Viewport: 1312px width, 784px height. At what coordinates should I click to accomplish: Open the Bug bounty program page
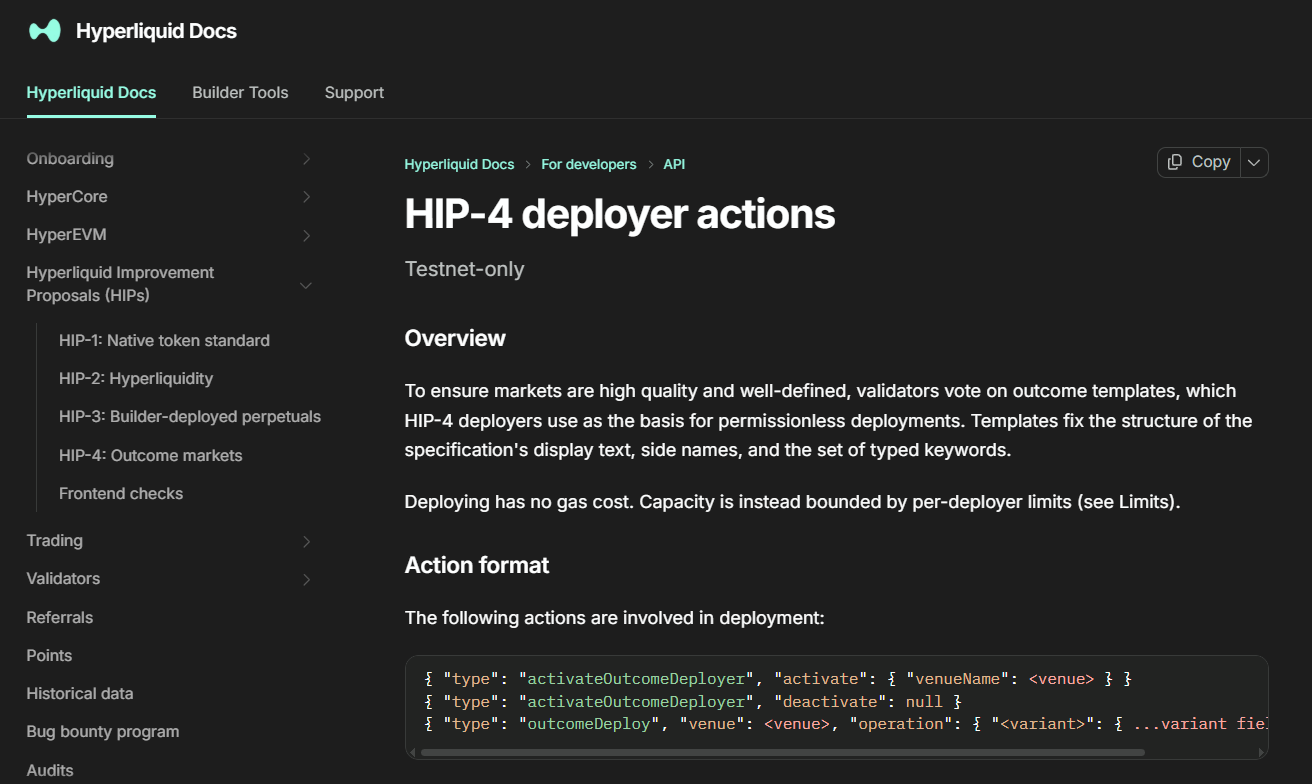[103, 731]
